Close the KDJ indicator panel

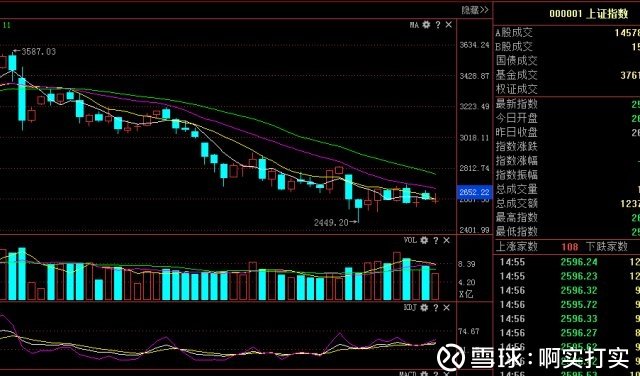(447, 308)
